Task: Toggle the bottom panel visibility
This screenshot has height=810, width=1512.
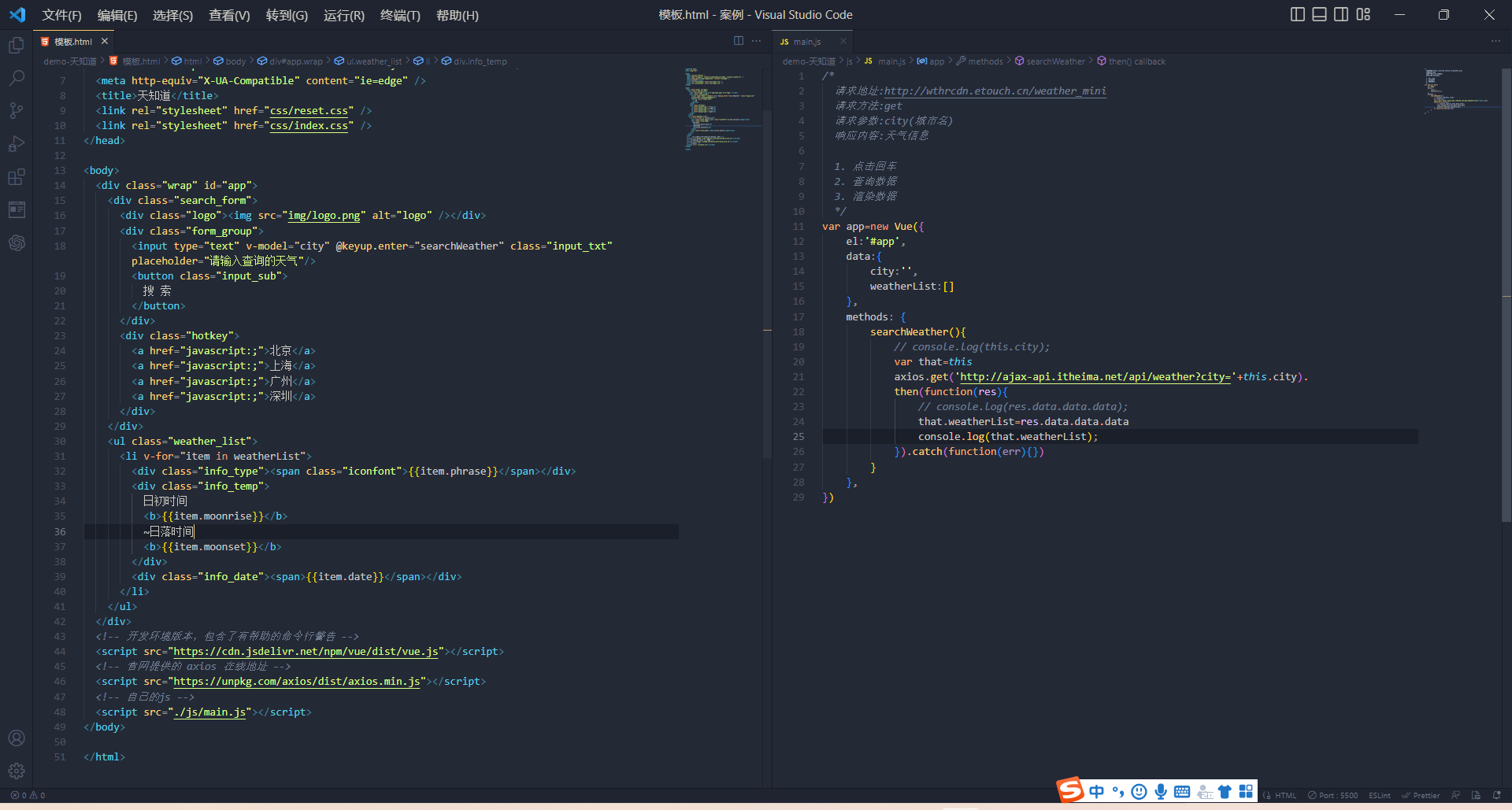Action: pyautogui.click(x=1317, y=14)
